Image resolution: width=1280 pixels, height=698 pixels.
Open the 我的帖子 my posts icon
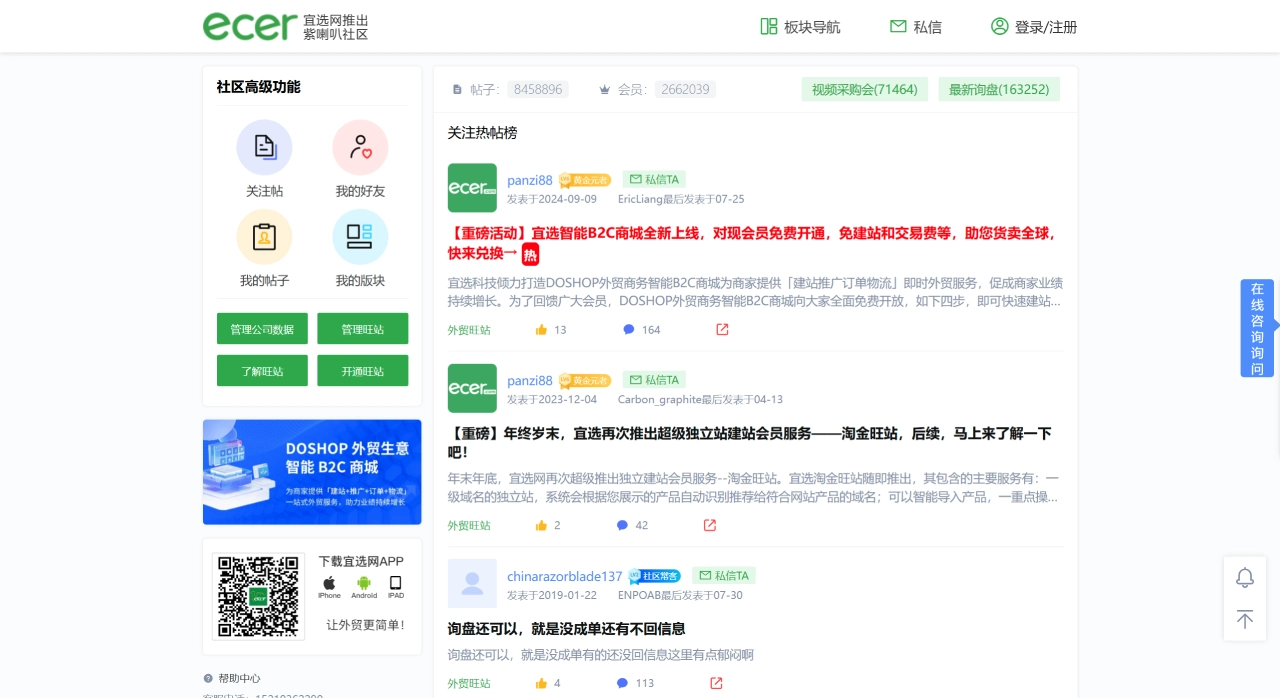264,237
